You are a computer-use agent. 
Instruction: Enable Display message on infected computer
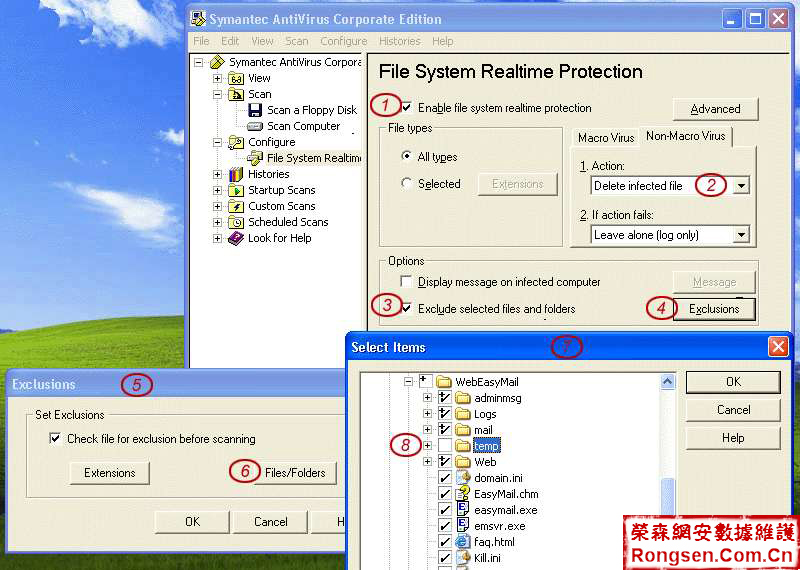click(406, 282)
